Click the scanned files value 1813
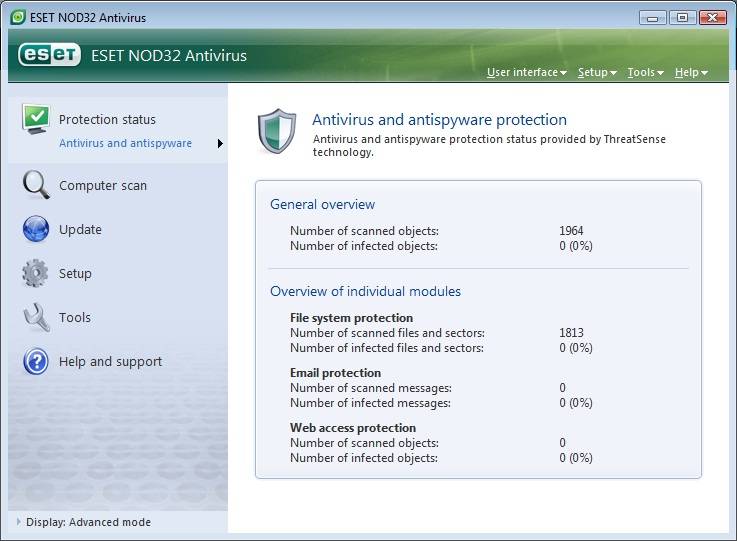Screen dimensions: 737x541 pos(571,333)
